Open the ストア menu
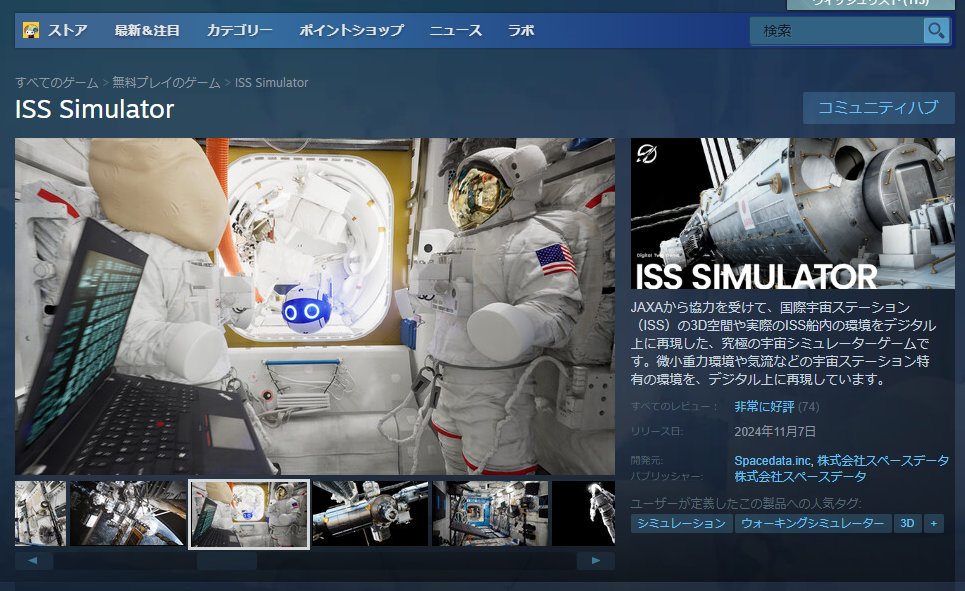Screen dimensions: 965x591 [68, 30]
